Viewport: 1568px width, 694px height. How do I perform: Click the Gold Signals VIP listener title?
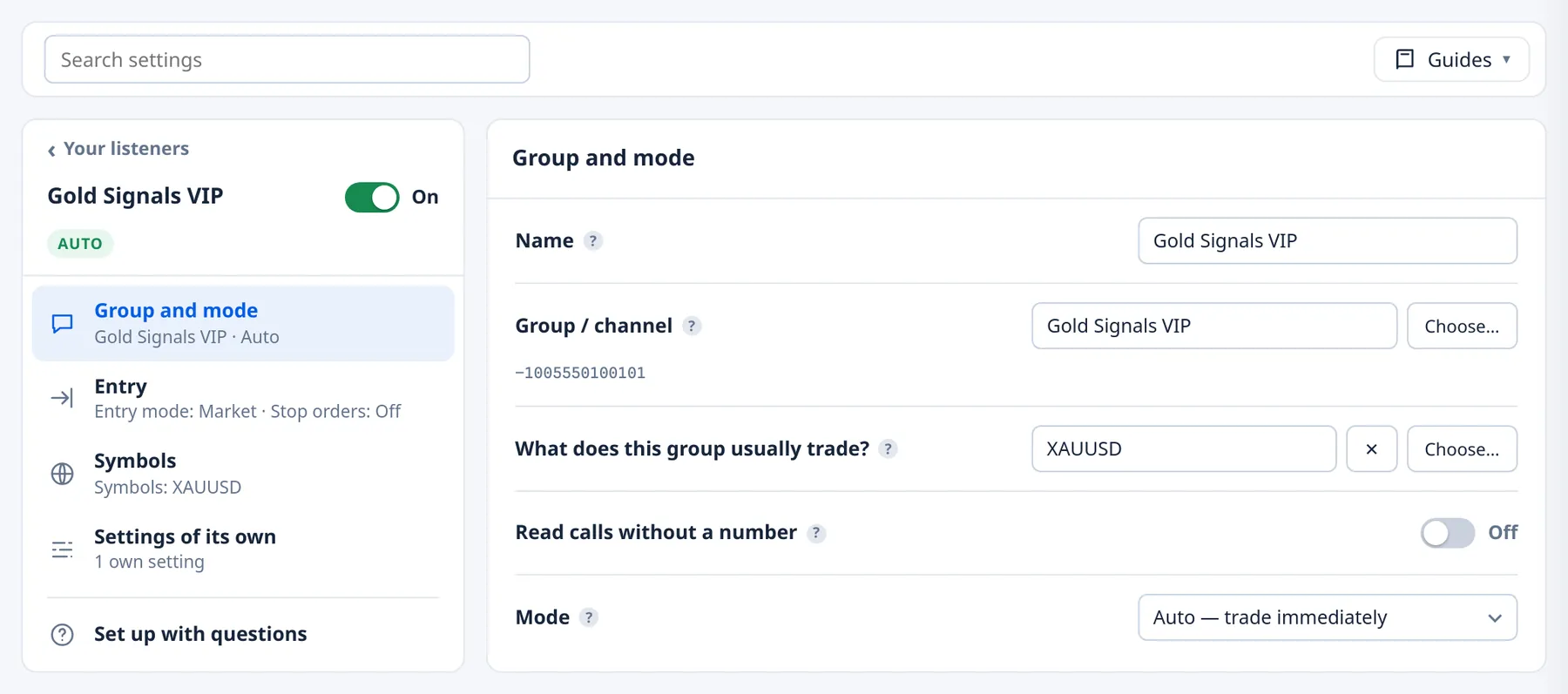[135, 196]
